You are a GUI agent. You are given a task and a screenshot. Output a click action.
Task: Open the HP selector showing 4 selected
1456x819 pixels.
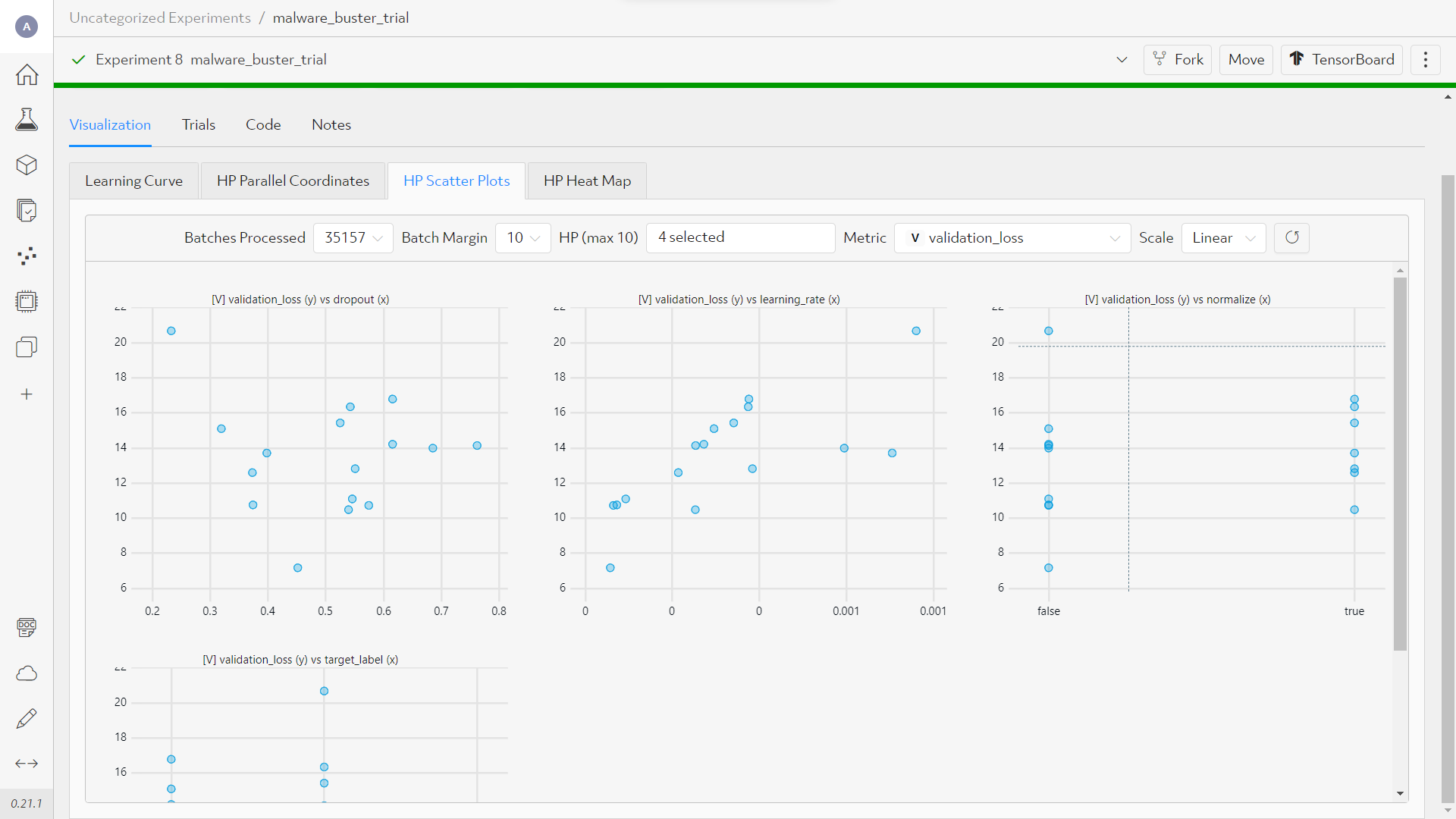pos(740,237)
